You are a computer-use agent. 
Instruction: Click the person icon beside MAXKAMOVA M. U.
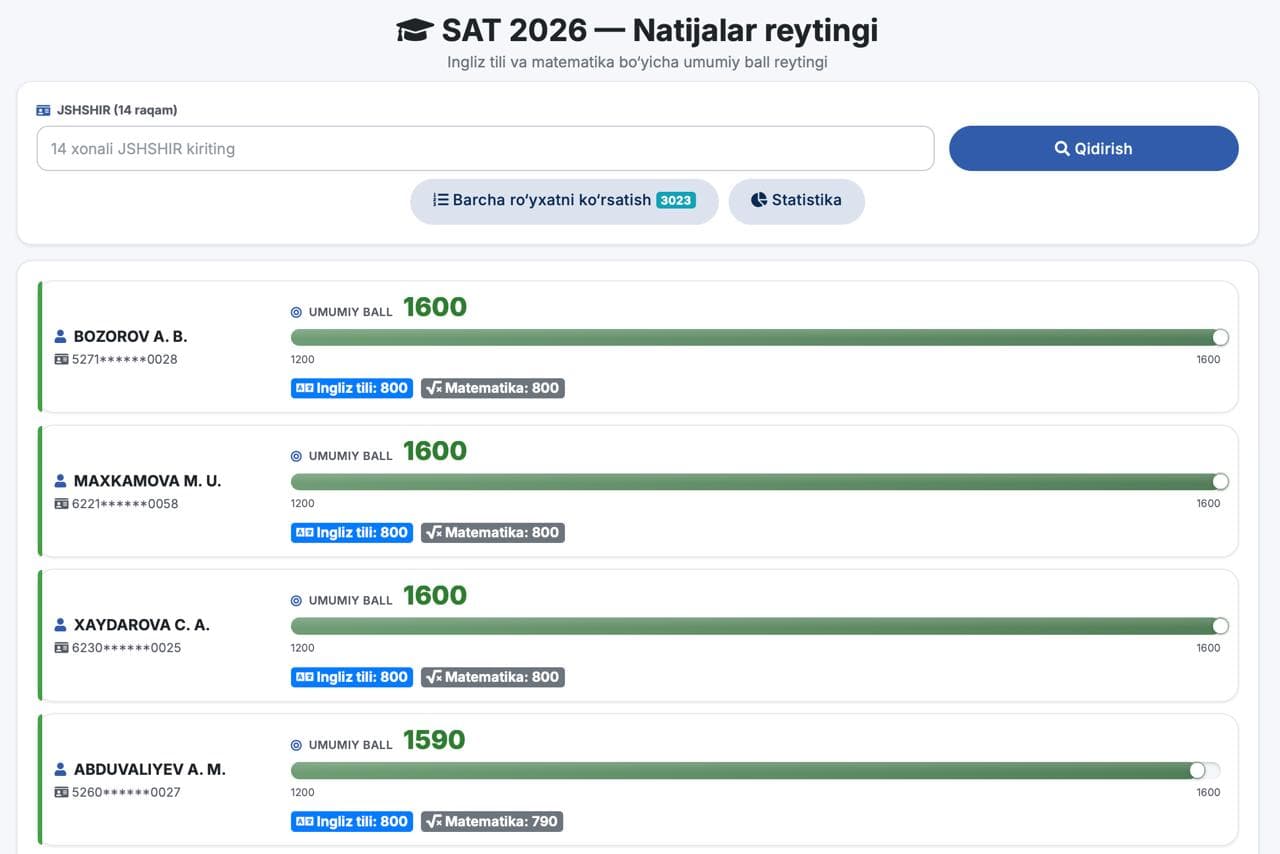tap(61, 481)
